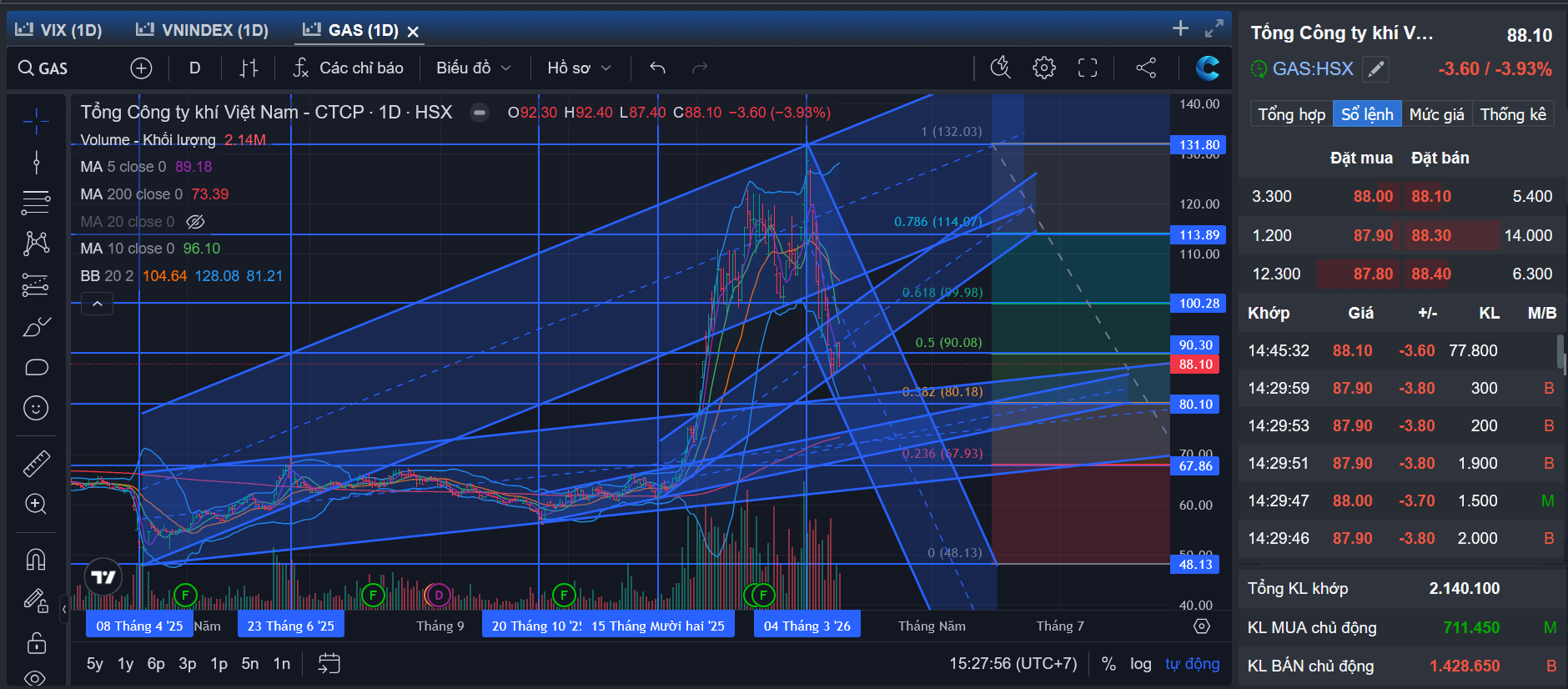Click the D dividend marker on chart
Viewport: 1568px width, 689px height.
point(439,595)
